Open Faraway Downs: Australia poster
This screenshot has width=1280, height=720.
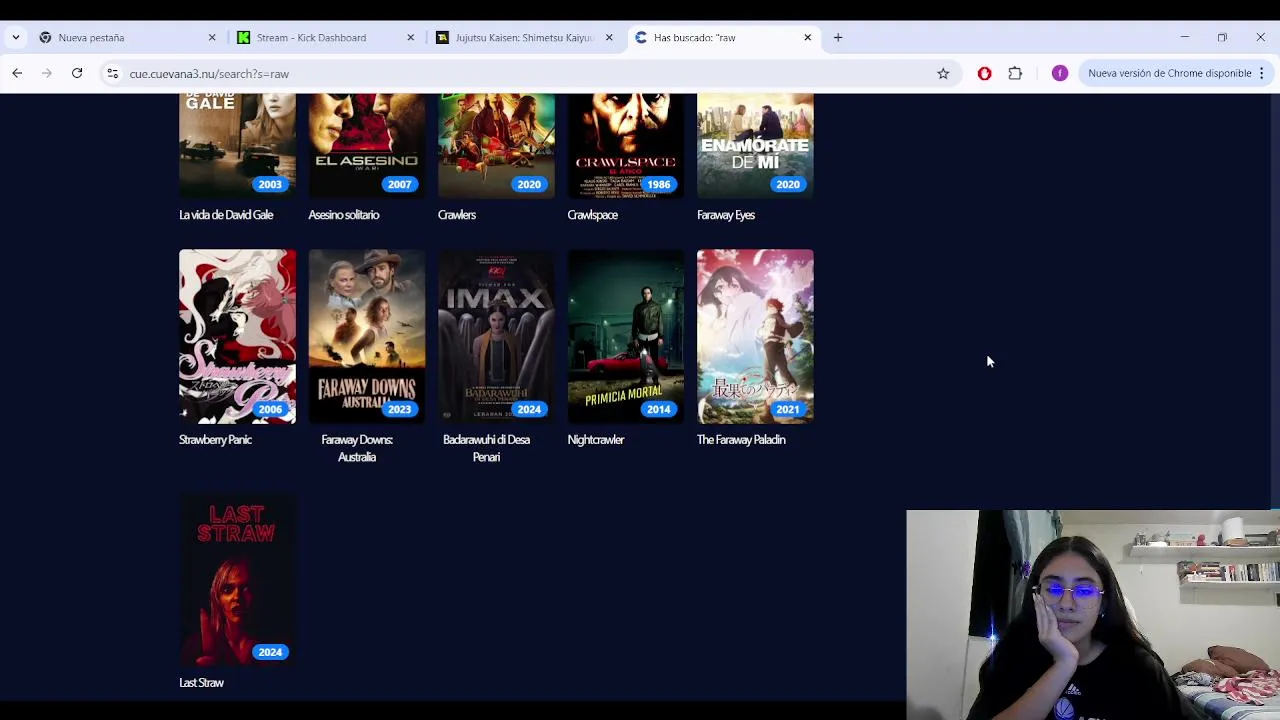coord(367,336)
